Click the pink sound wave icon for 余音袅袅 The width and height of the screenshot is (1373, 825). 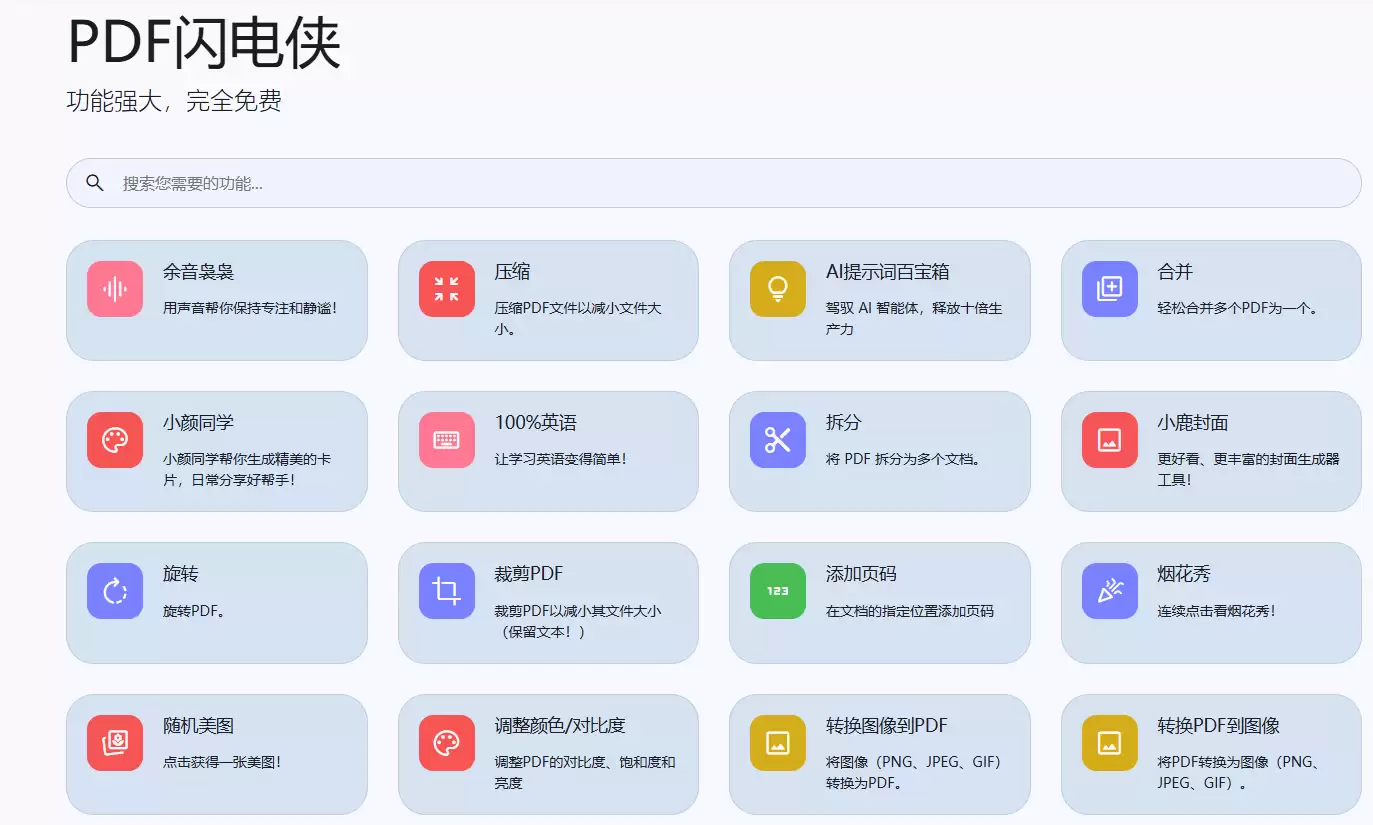click(x=115, y=289)
